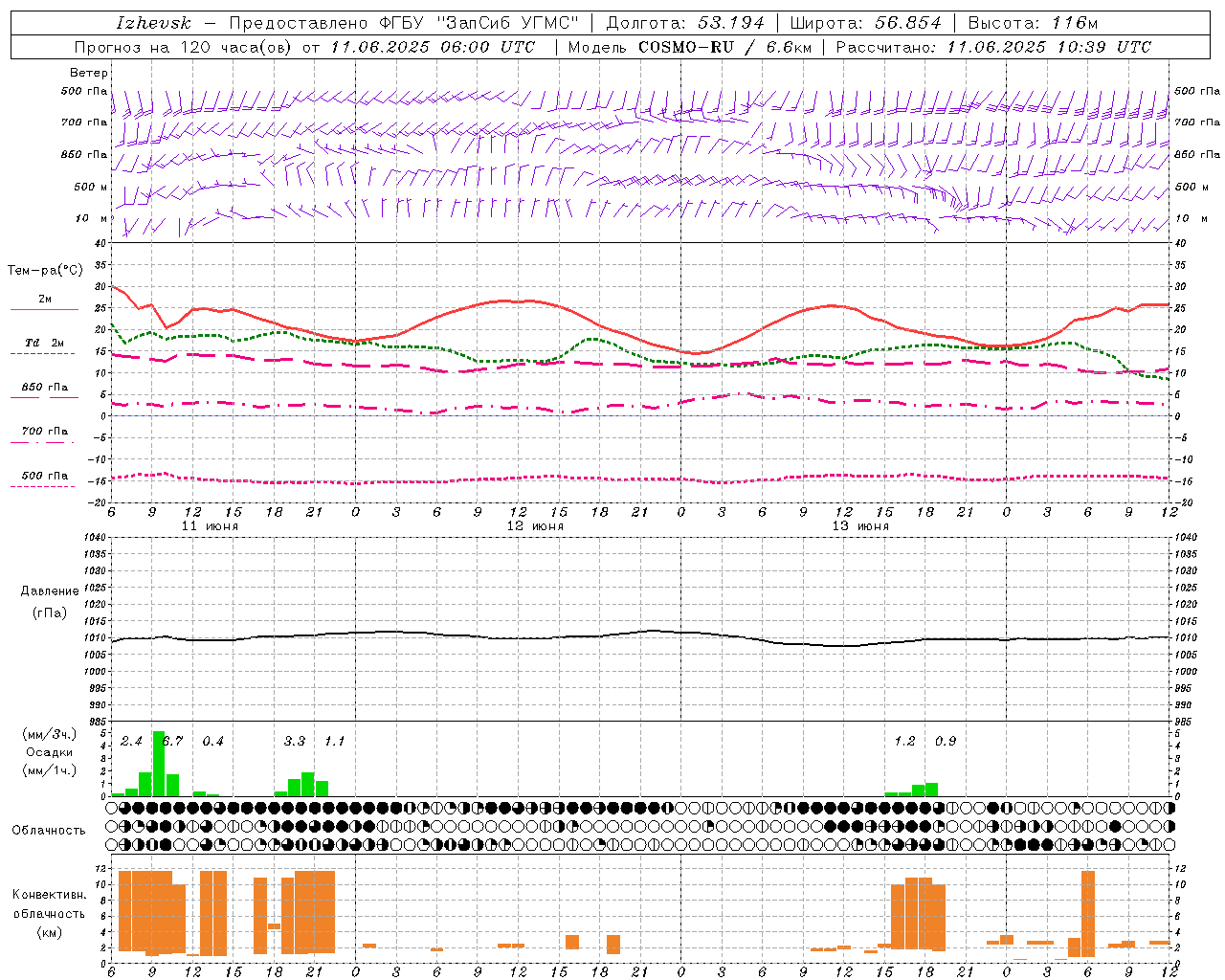Screen dimensions: 1225x980
Task: Click the 850 гПа temperature legend entry
Action: pos(45,388)
